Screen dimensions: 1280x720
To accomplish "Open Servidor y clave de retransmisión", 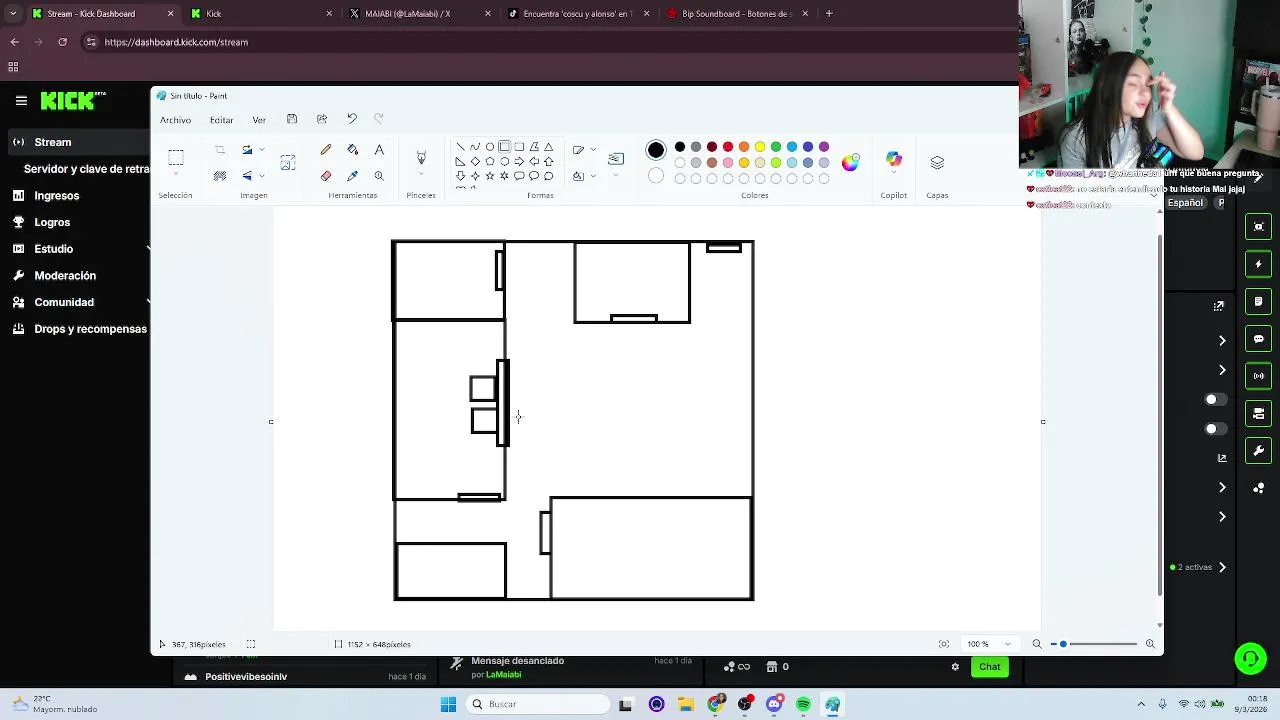I will pyautogui.click(x=86, y=169).
